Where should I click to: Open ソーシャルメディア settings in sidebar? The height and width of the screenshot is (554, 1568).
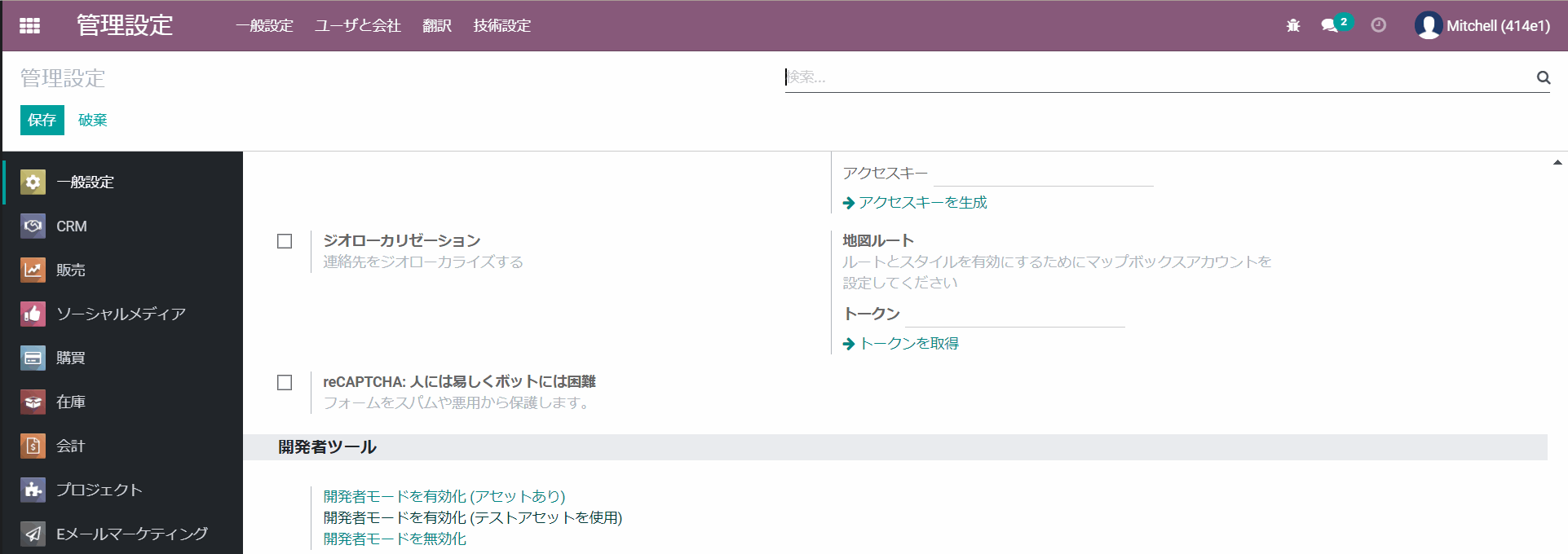click(x=123, y=314)
